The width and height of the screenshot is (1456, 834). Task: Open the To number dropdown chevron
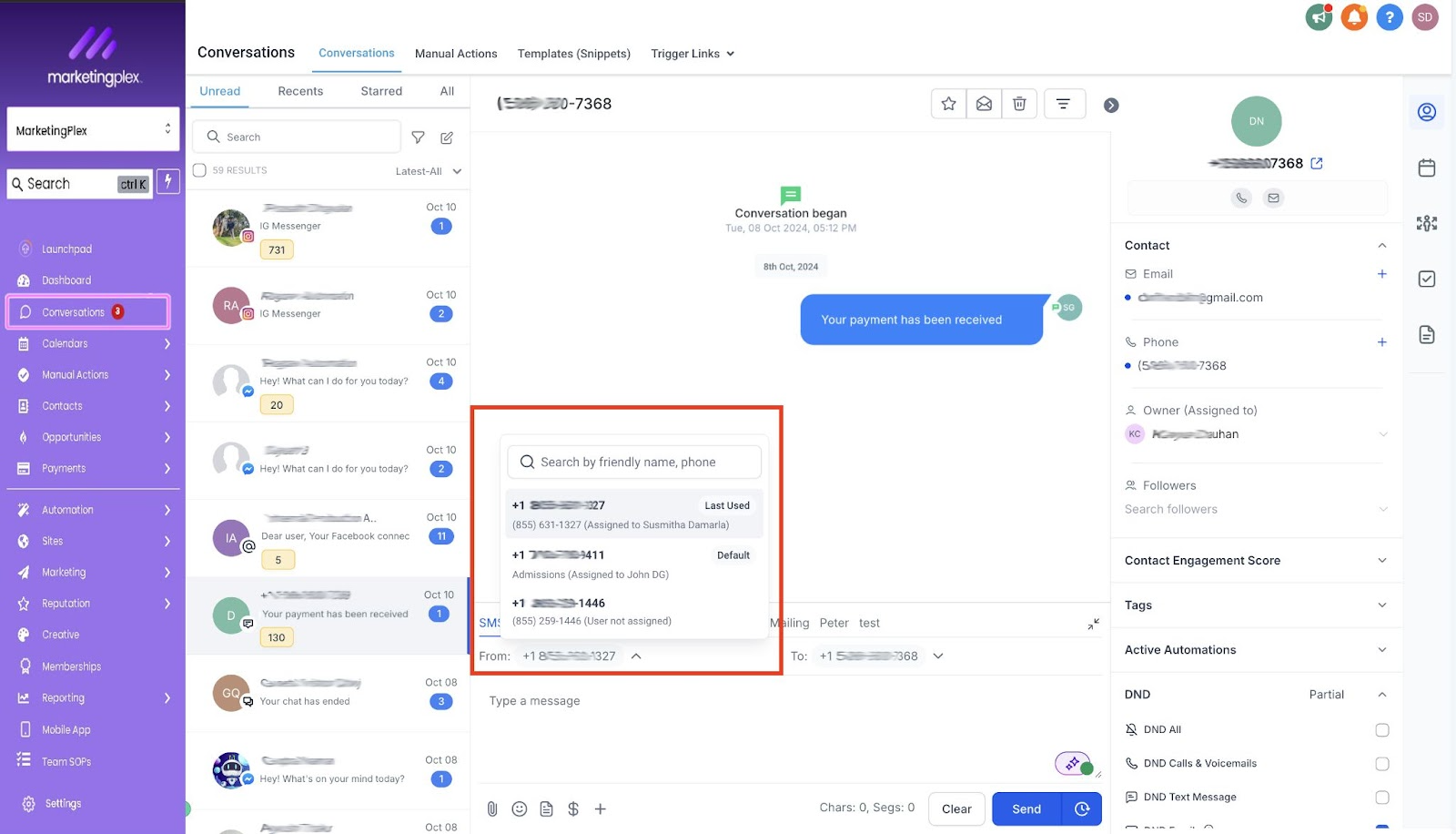(938, 656)
